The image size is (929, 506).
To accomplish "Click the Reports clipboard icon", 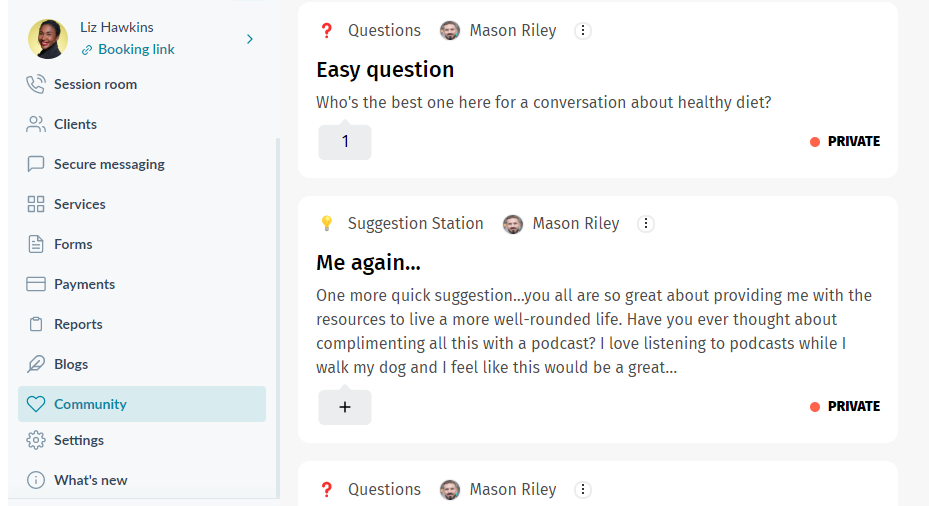I will coord(36,324).
